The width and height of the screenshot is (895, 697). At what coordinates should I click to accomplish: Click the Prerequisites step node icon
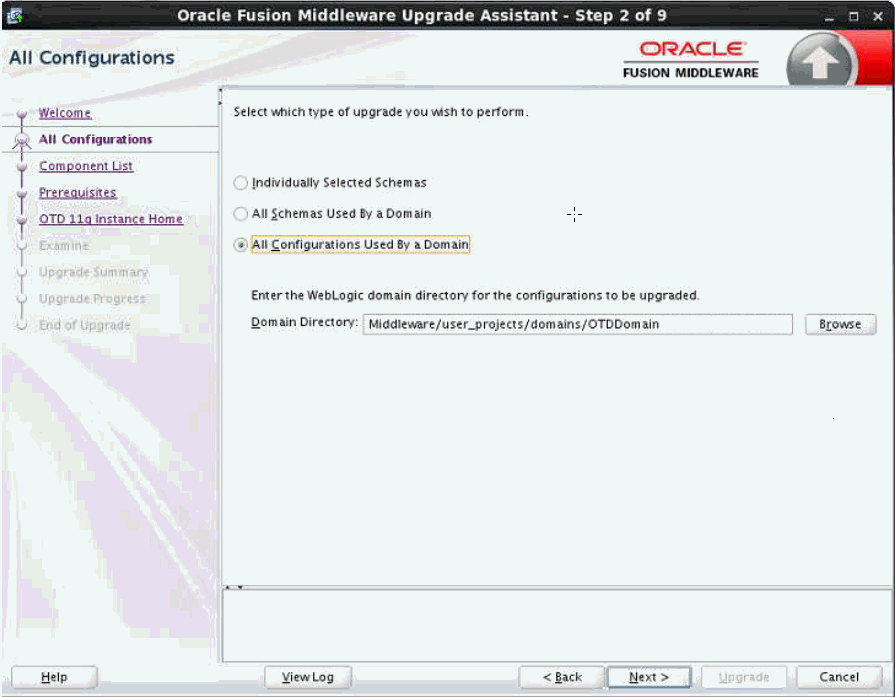(22, 194)
